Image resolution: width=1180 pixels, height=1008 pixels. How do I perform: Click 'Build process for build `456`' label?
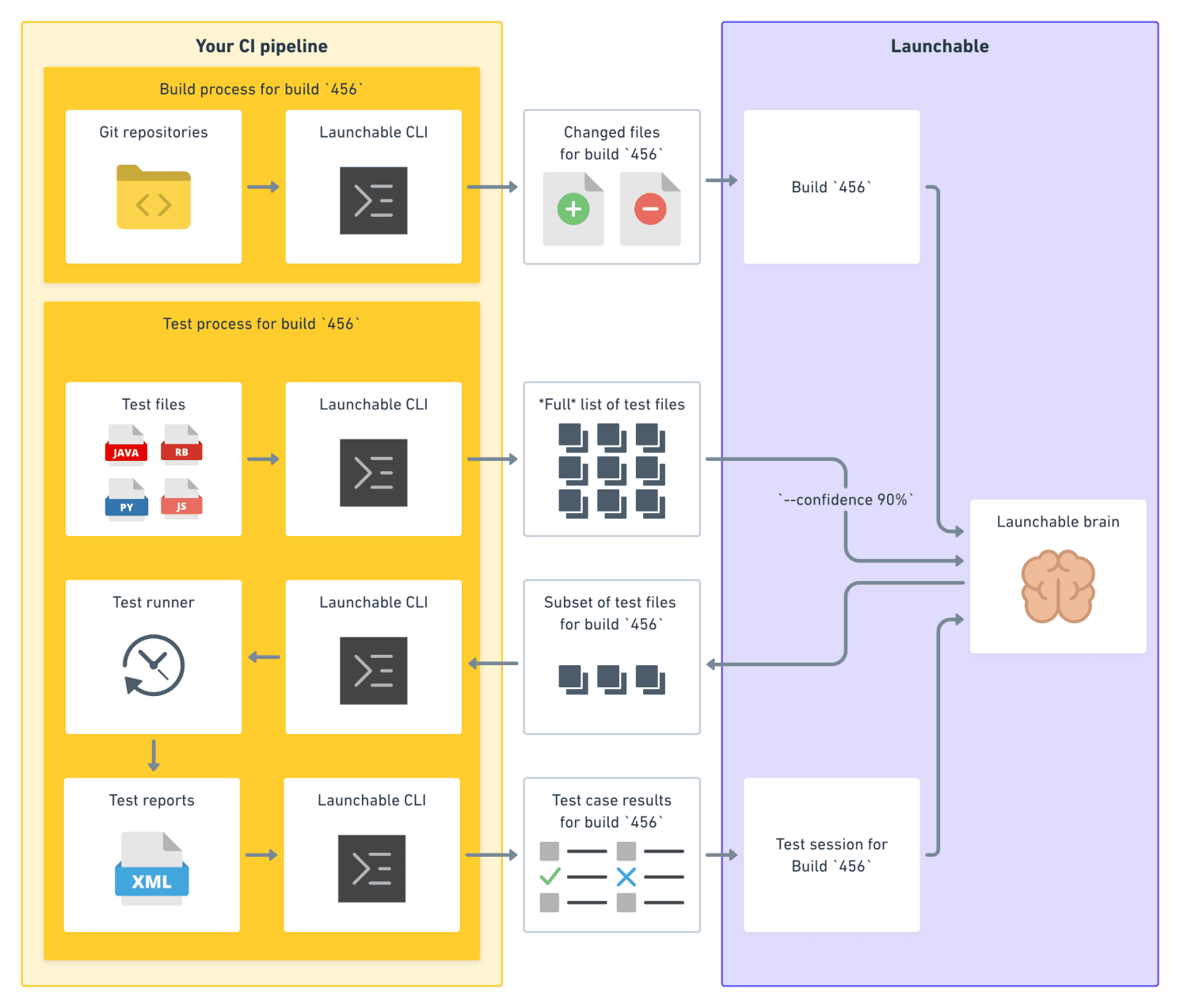click(x=262, y=89)
